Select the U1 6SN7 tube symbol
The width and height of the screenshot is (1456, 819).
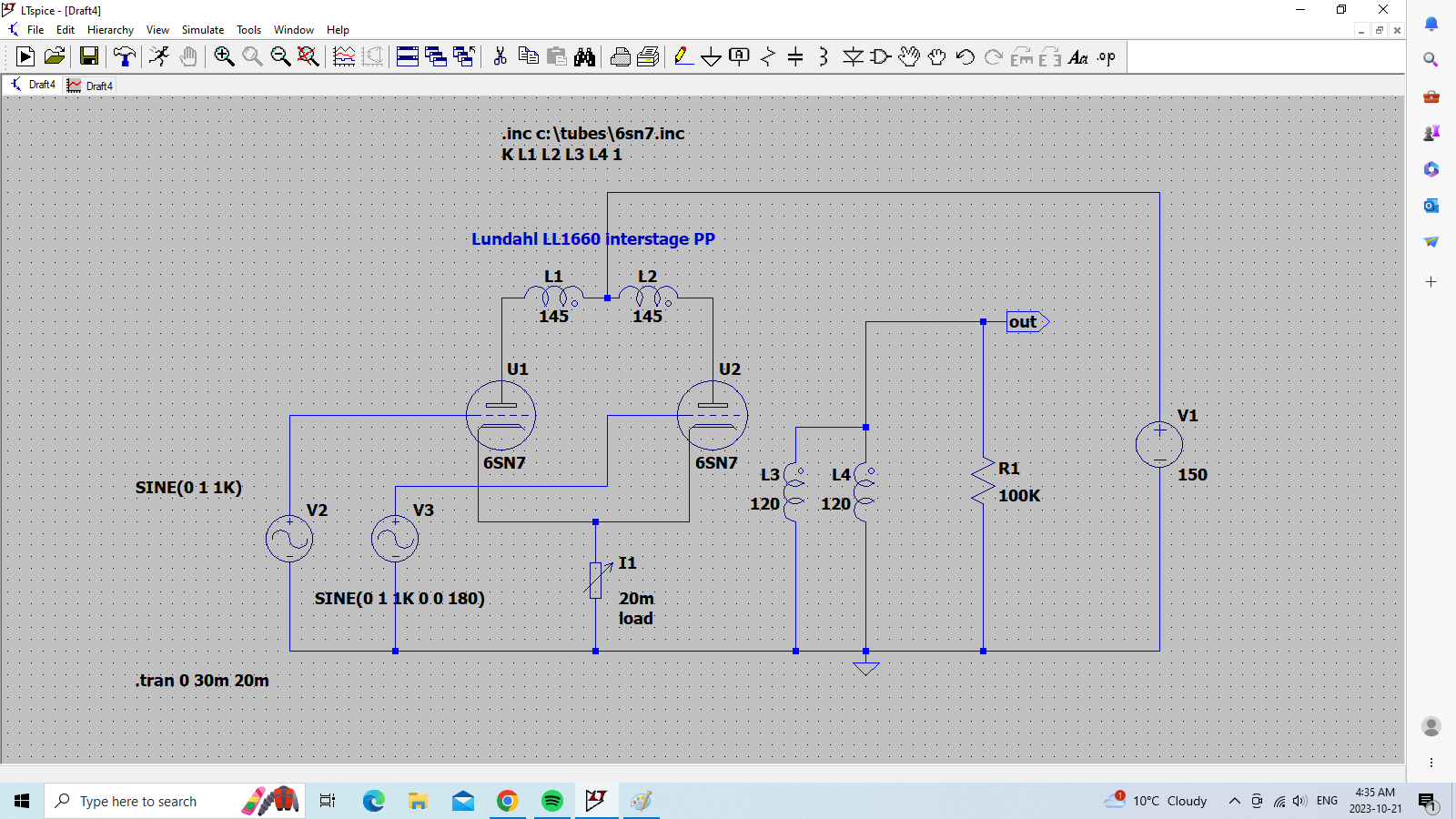point(500,415)
